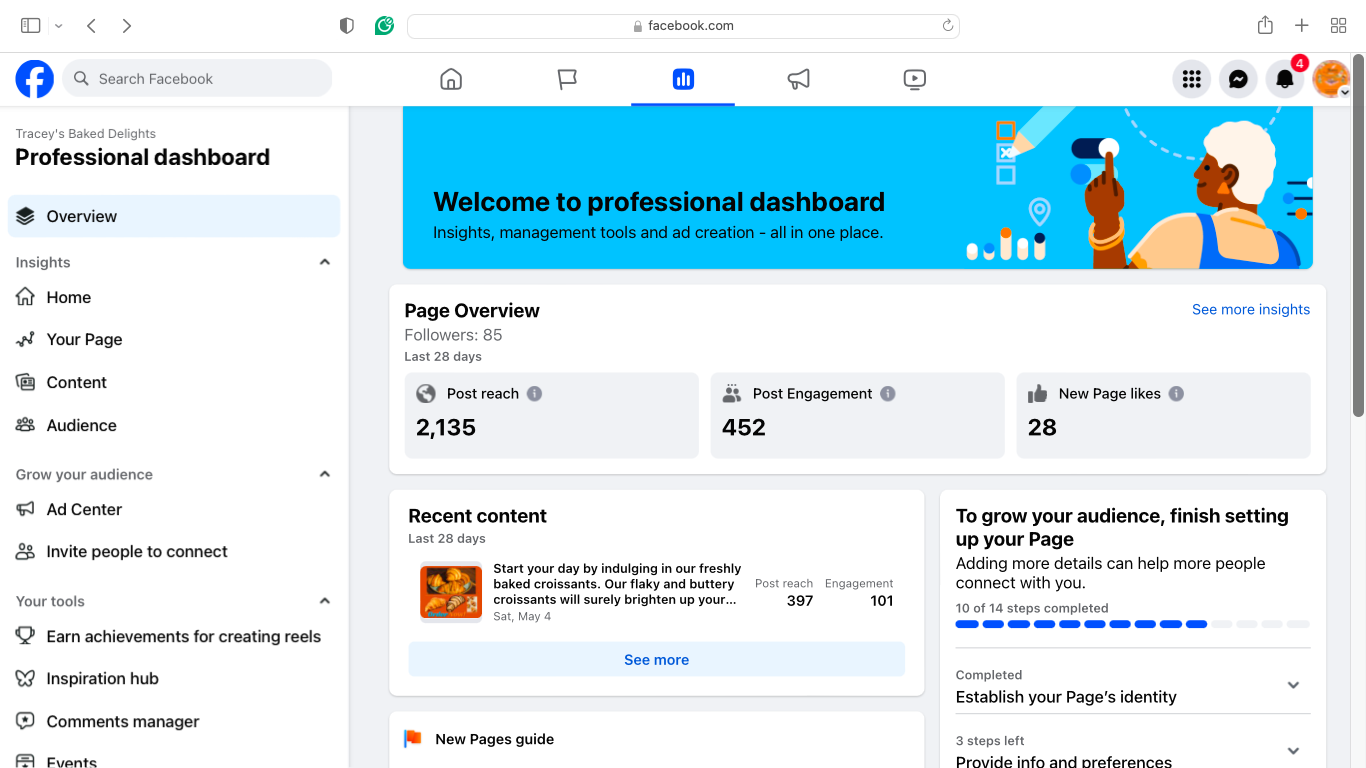Click the New Page likes value 28
The height and width of the screenshot is (768, 1366).
pos(1042,428)
